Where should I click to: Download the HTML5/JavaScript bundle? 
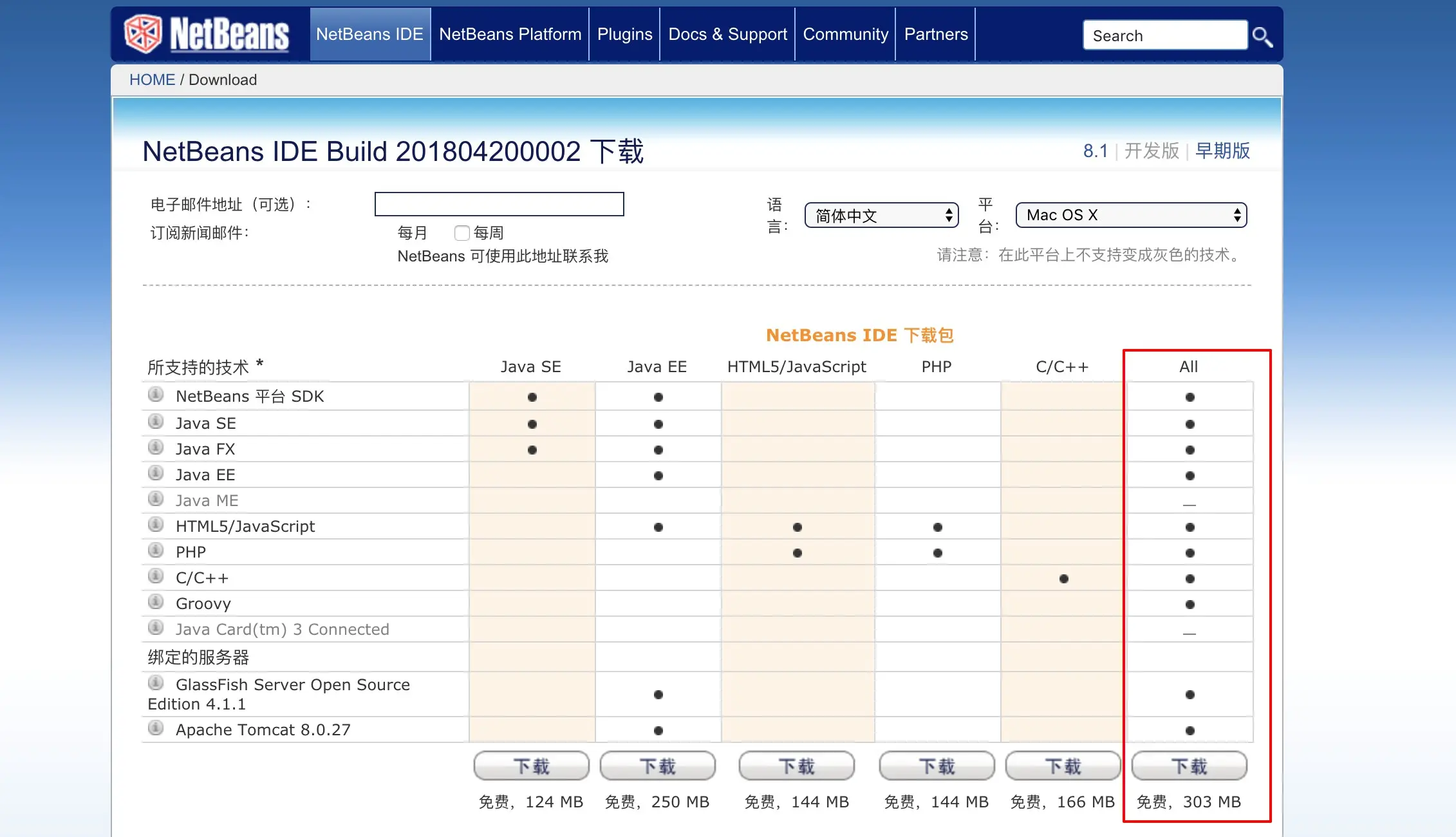coord(797,766)
